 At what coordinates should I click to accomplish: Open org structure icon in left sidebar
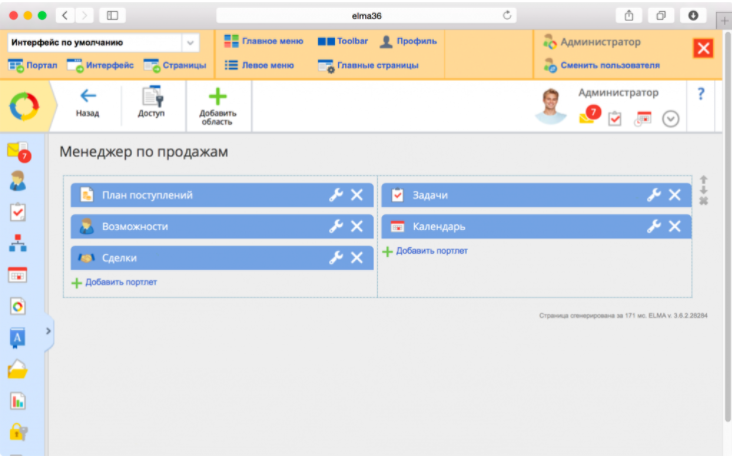(18, 243)
